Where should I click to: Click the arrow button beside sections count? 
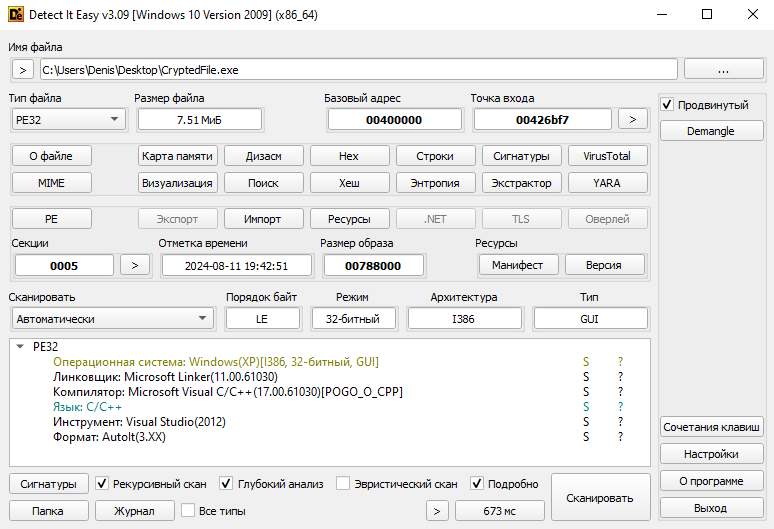(x=135, y=265)
